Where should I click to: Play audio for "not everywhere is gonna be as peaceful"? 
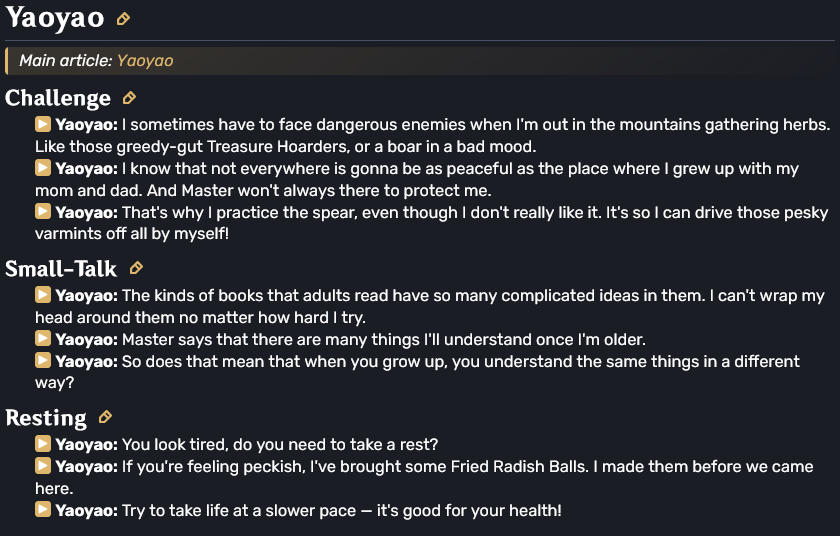point(43,168)
